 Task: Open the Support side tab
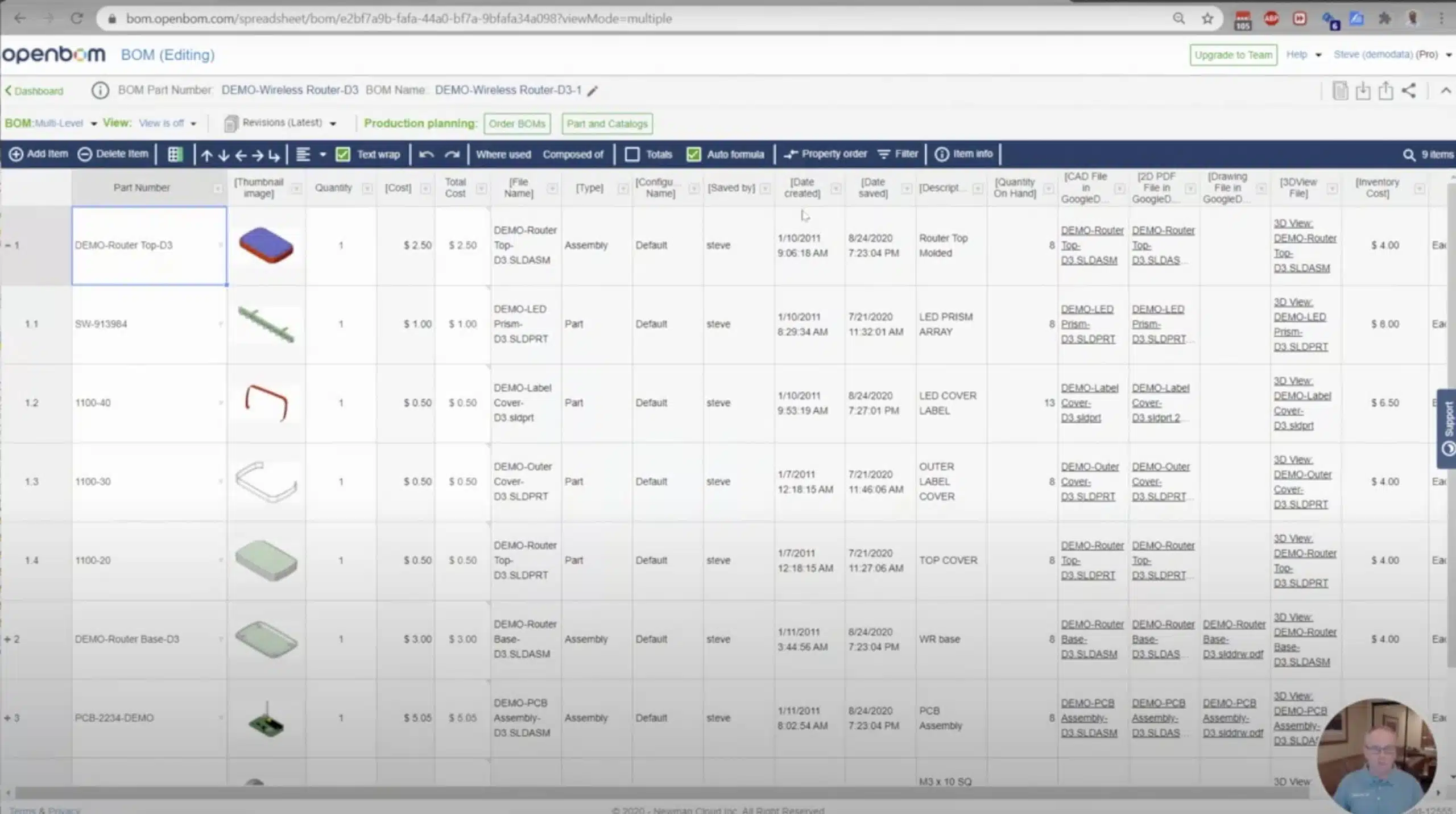[1447, 428]
